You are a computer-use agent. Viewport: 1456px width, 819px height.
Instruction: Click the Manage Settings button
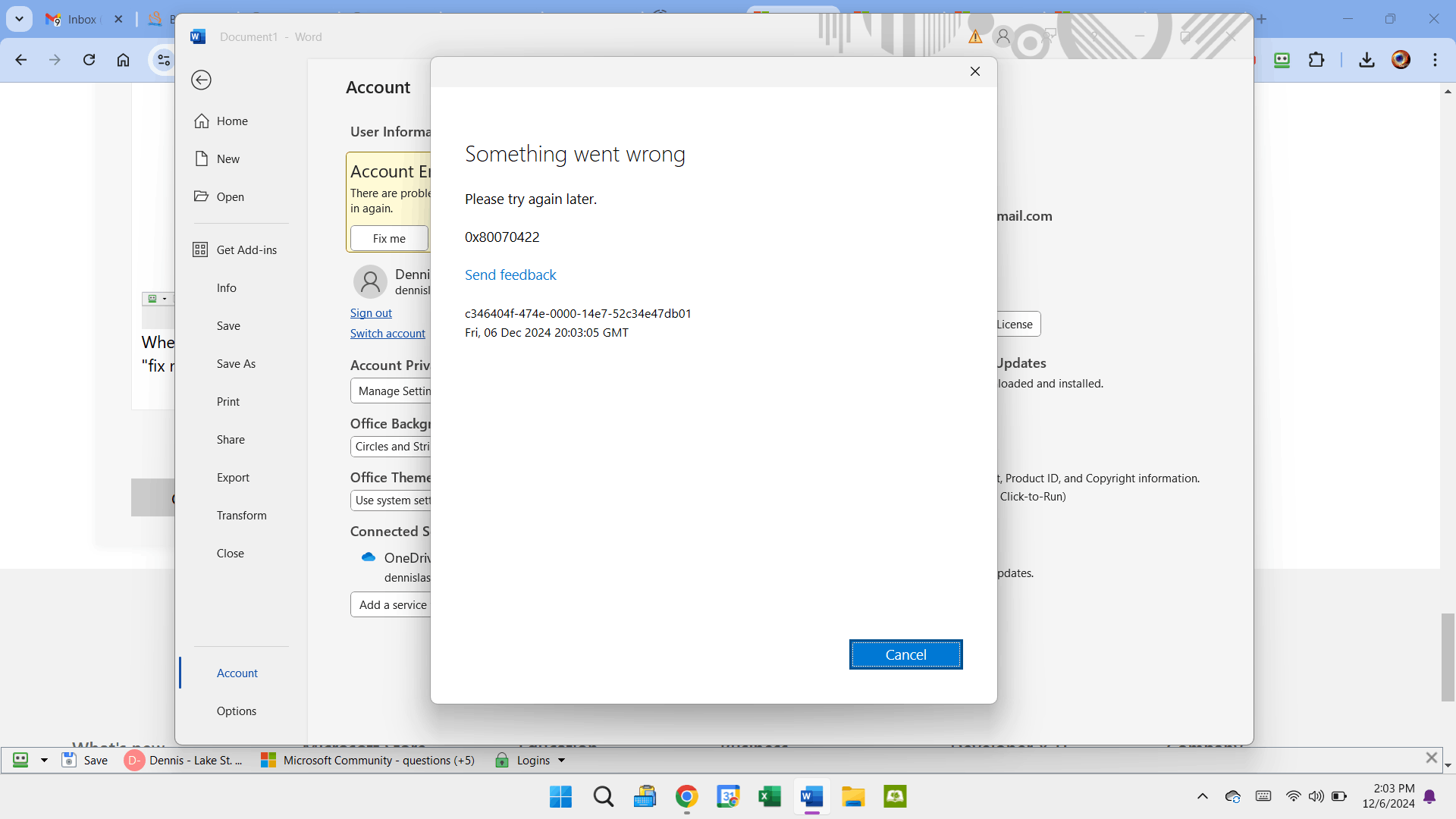391,391
